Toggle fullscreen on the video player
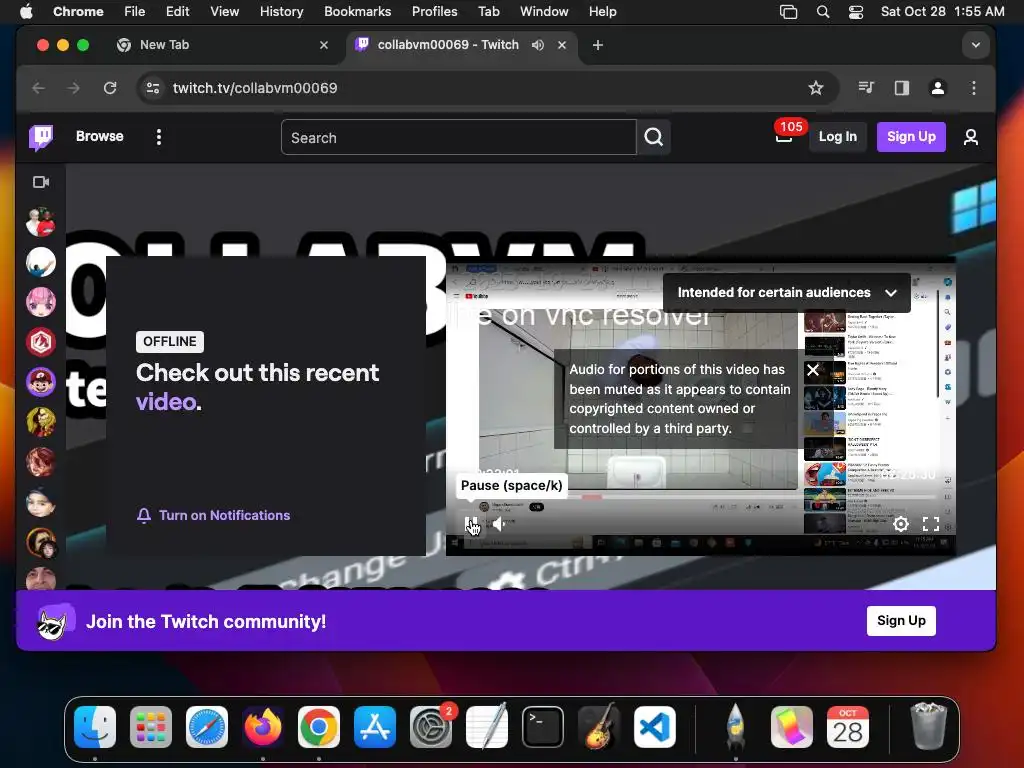Image resolution: width=1024 pixels, height=768 pixels. 931,524
